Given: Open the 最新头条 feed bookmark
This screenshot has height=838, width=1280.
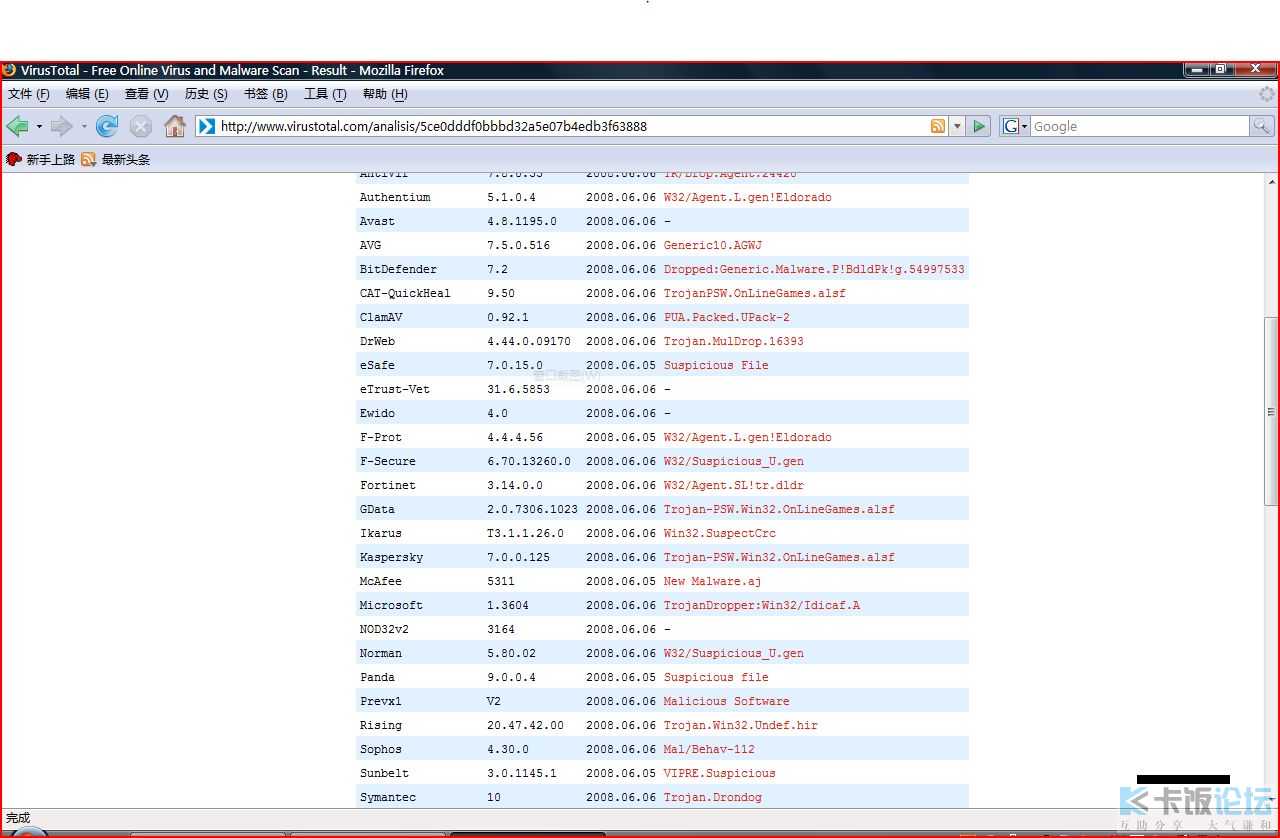Looking at the screenshot, I should click(116, 159).
